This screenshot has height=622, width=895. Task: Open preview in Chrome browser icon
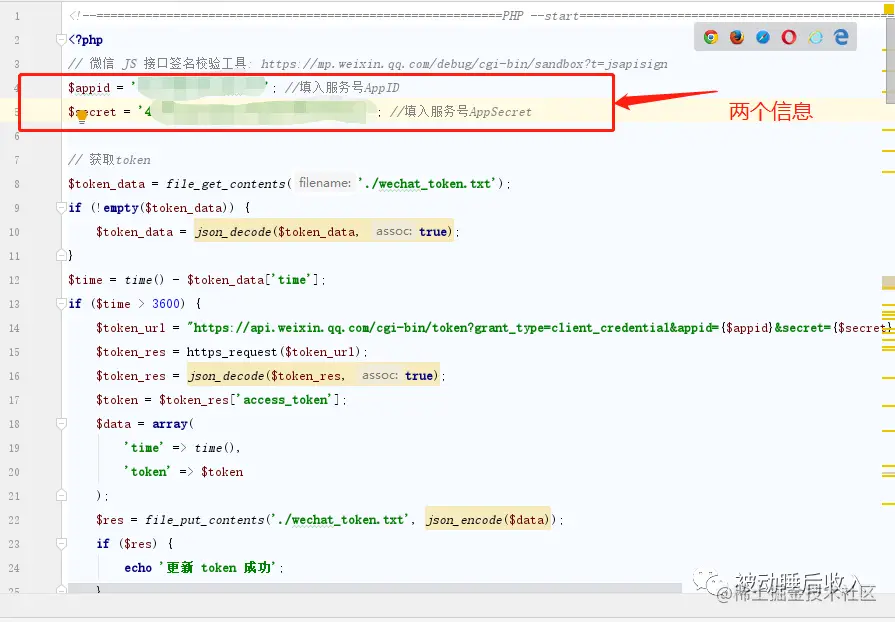(x=711, y=38)
